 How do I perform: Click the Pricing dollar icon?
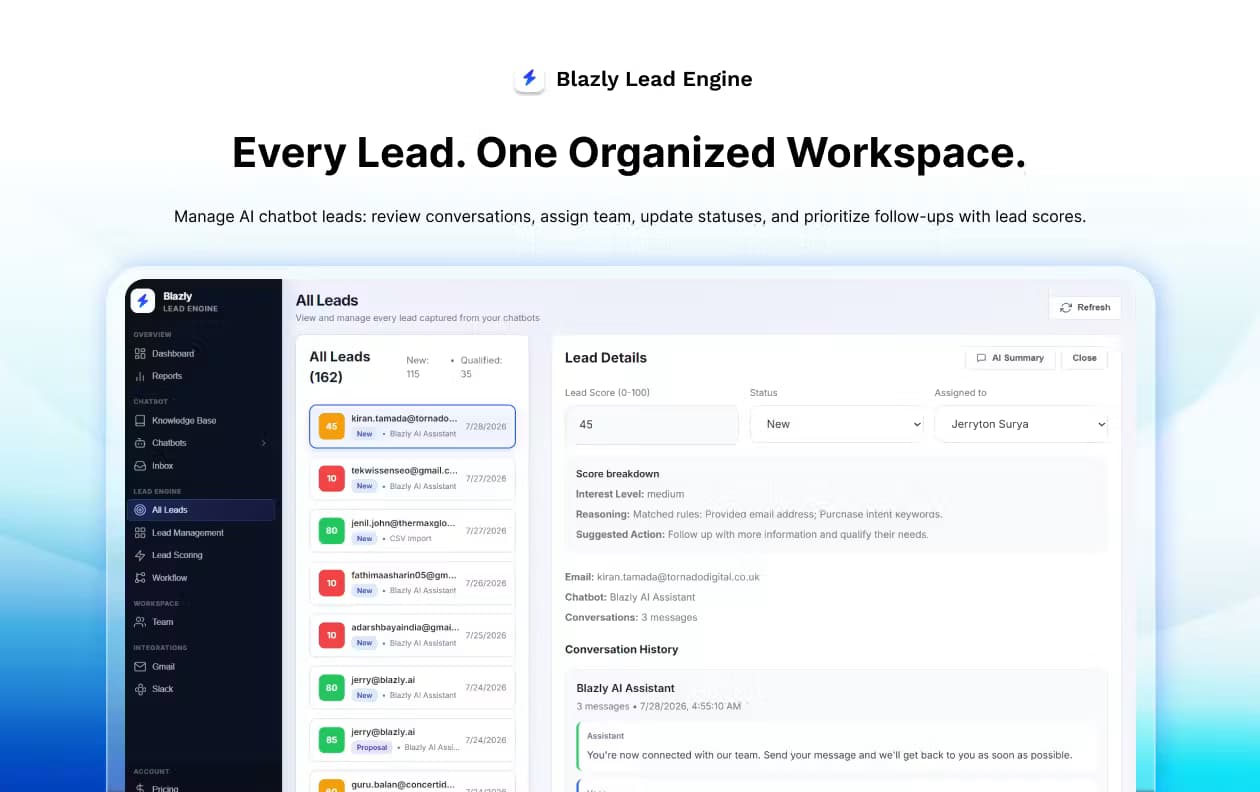tap(140, 788)
